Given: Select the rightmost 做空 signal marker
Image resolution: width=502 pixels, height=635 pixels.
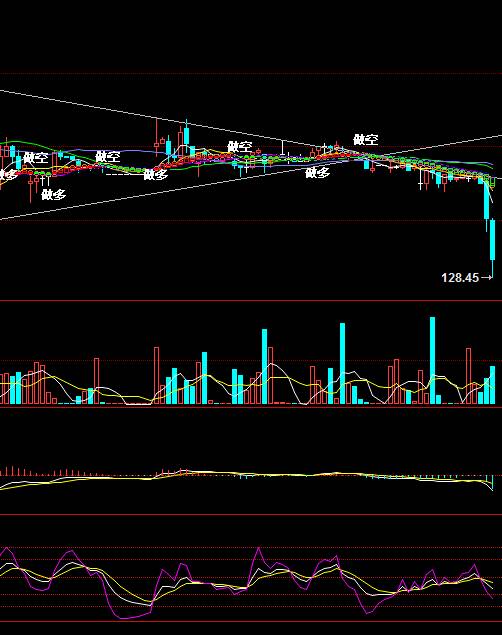Looking at the screenshot, I should (x=366, y=140).
